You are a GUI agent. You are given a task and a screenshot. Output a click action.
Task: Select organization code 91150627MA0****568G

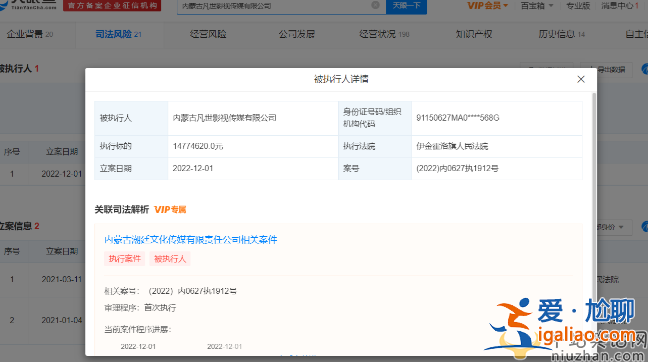click(x=457, y=118)
